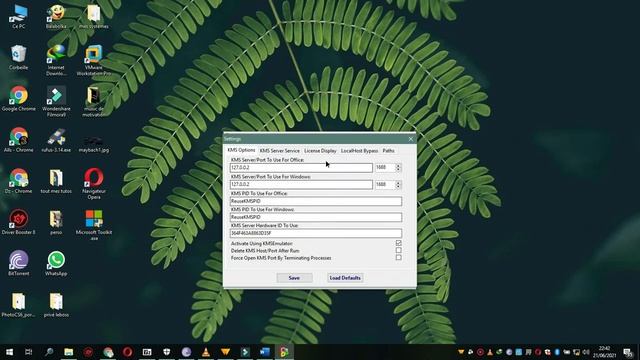Open the Balabolka desktop shortcut

(56, 16)
